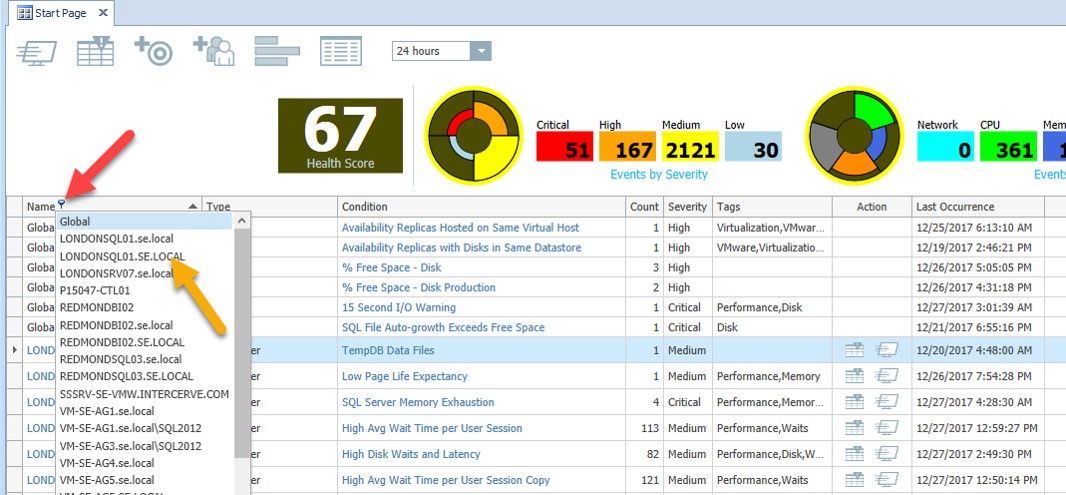Viewport: 1066px width, 495px height.
Task: Click the Add User toolbar icon
Action: 213,51
